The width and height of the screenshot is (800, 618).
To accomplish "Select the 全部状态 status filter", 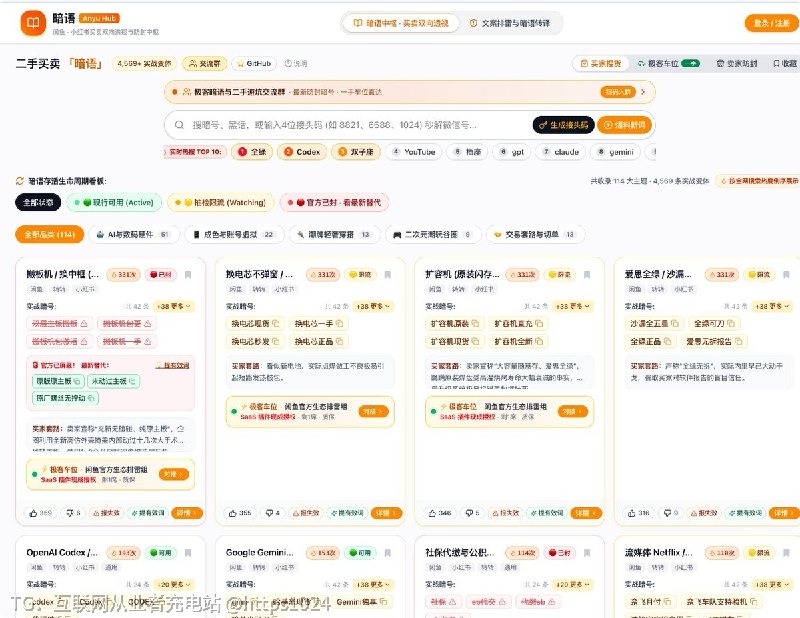I will (38, 202).
